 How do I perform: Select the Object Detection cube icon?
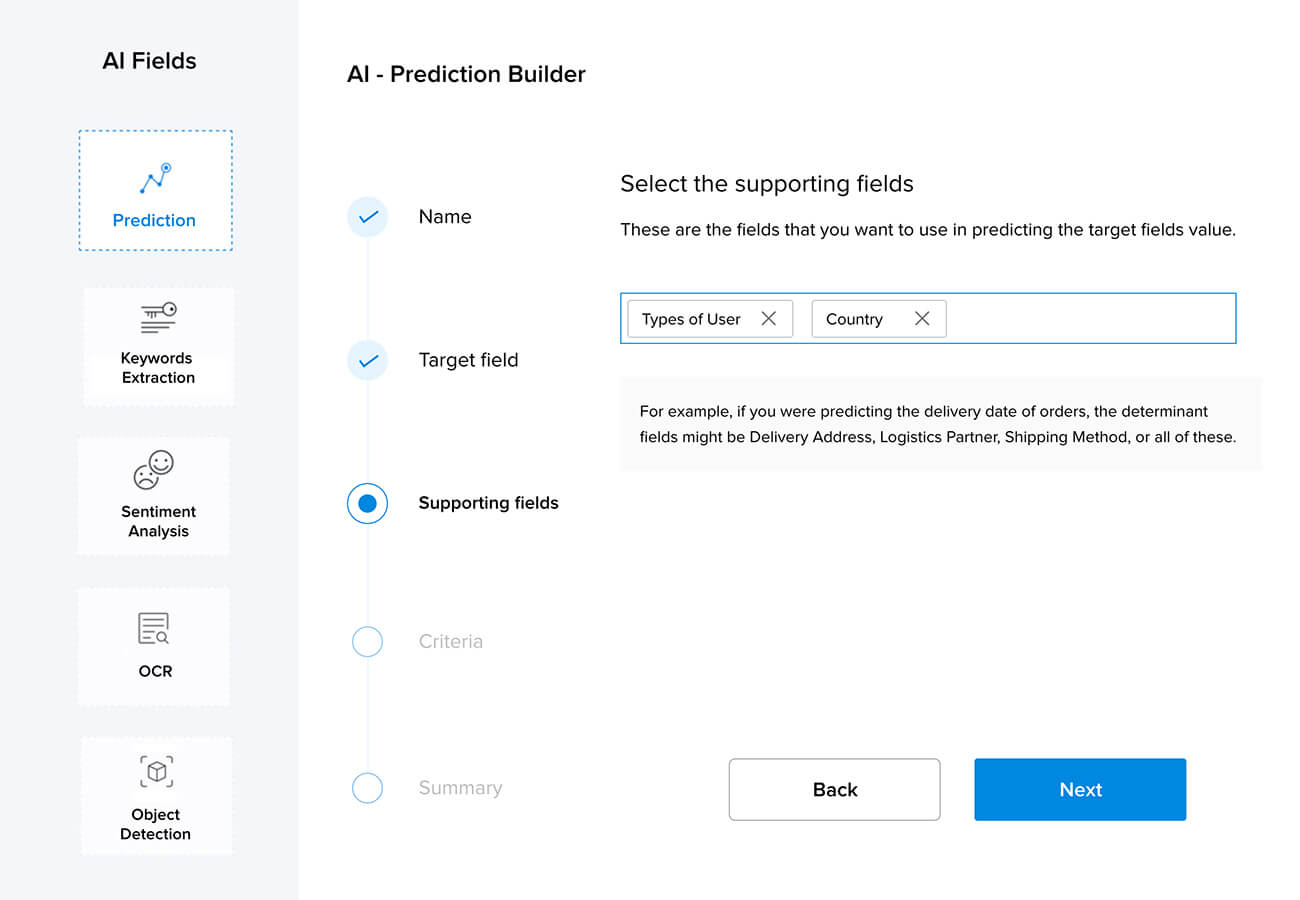point(156,772)
